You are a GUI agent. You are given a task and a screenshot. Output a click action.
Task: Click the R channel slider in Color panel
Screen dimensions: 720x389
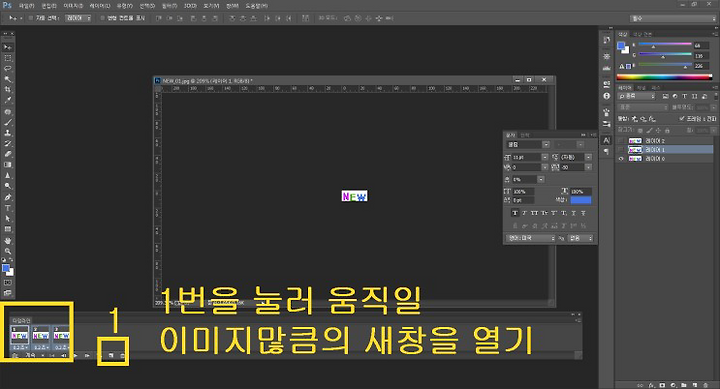(665, 45)
